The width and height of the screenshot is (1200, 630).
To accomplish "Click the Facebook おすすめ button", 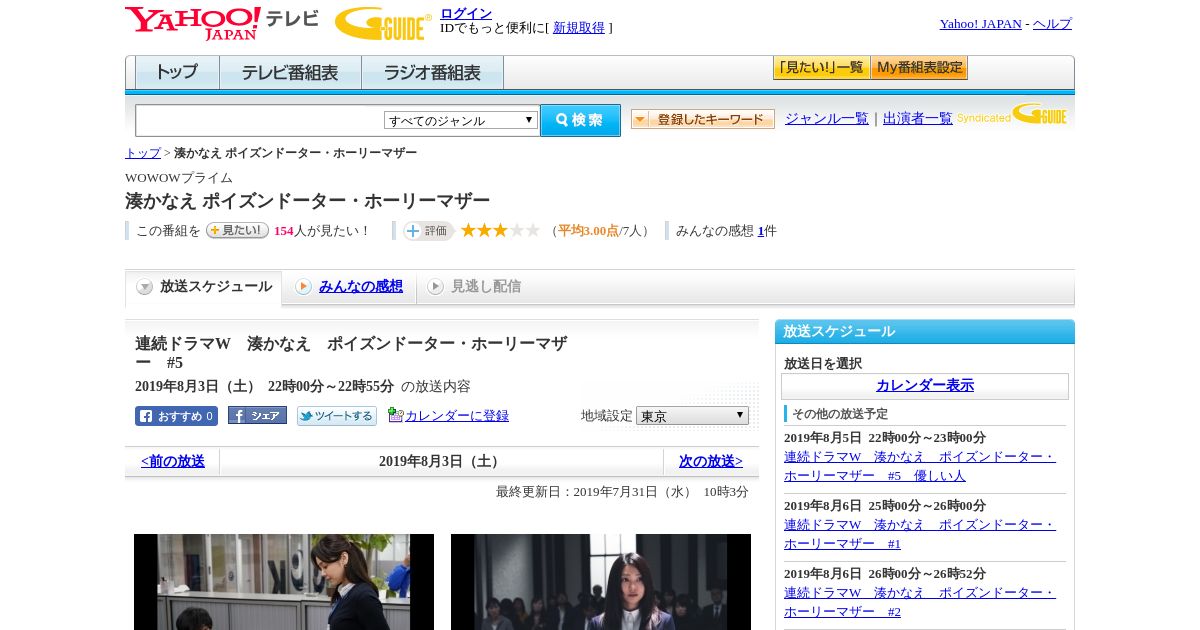I will coord(176,416).
